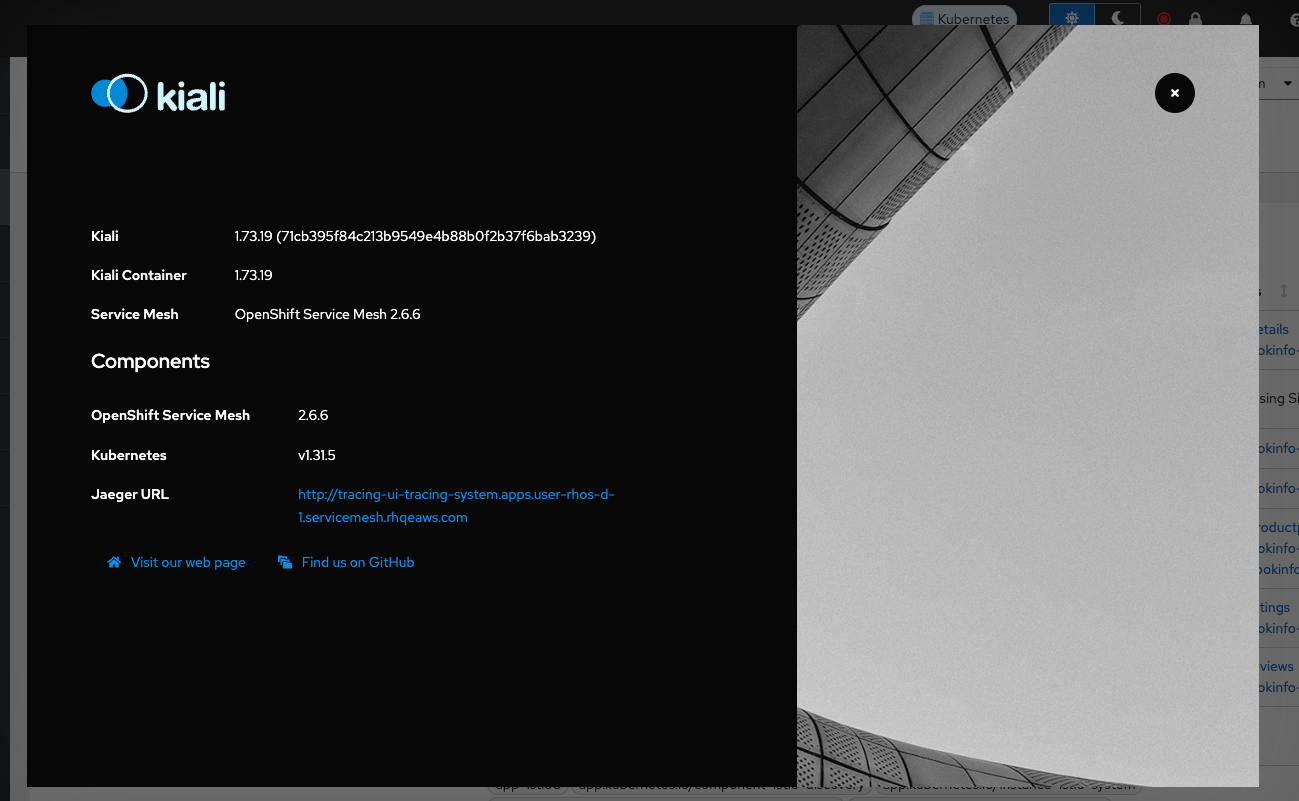Viewport: 1299px width, 801px height.
Task: Switch to the light theme sun icon
Action: click(x=1072, y=18)
